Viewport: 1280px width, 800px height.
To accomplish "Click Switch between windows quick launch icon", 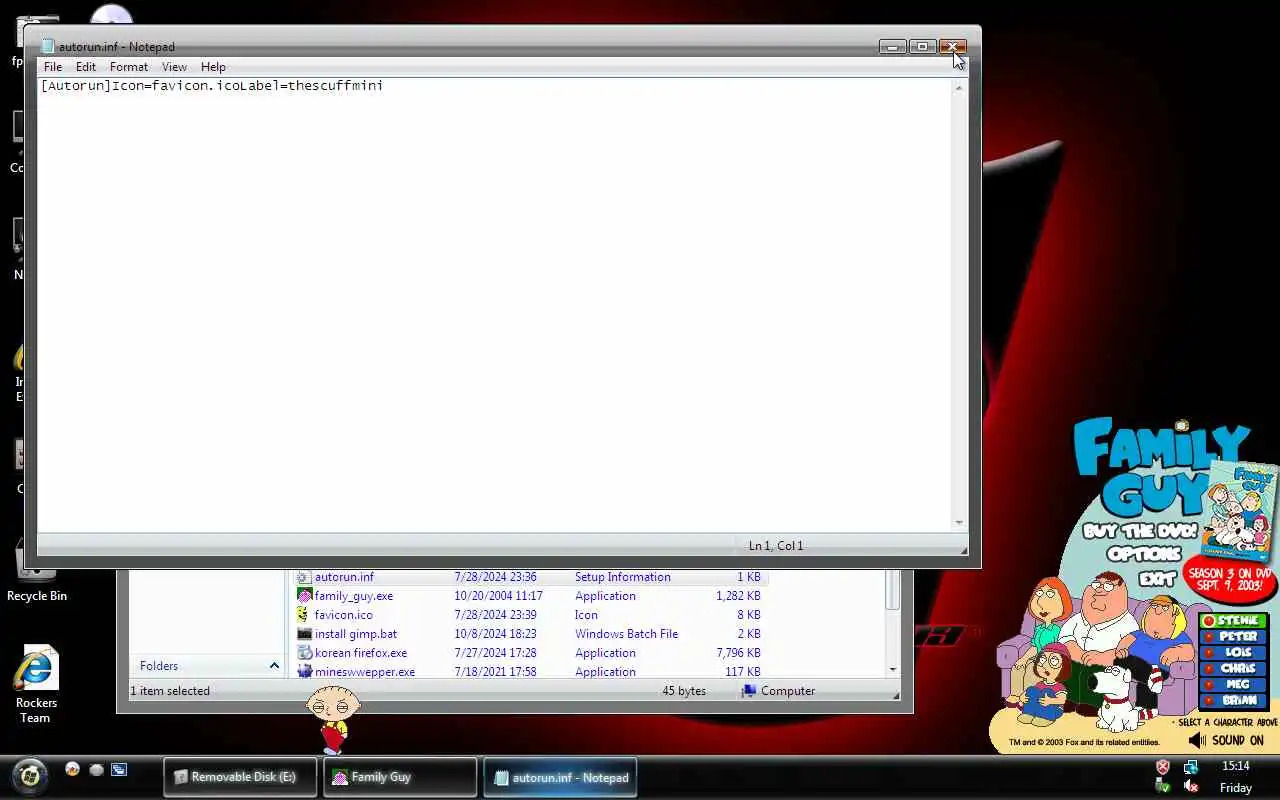I will click(119, 769).
